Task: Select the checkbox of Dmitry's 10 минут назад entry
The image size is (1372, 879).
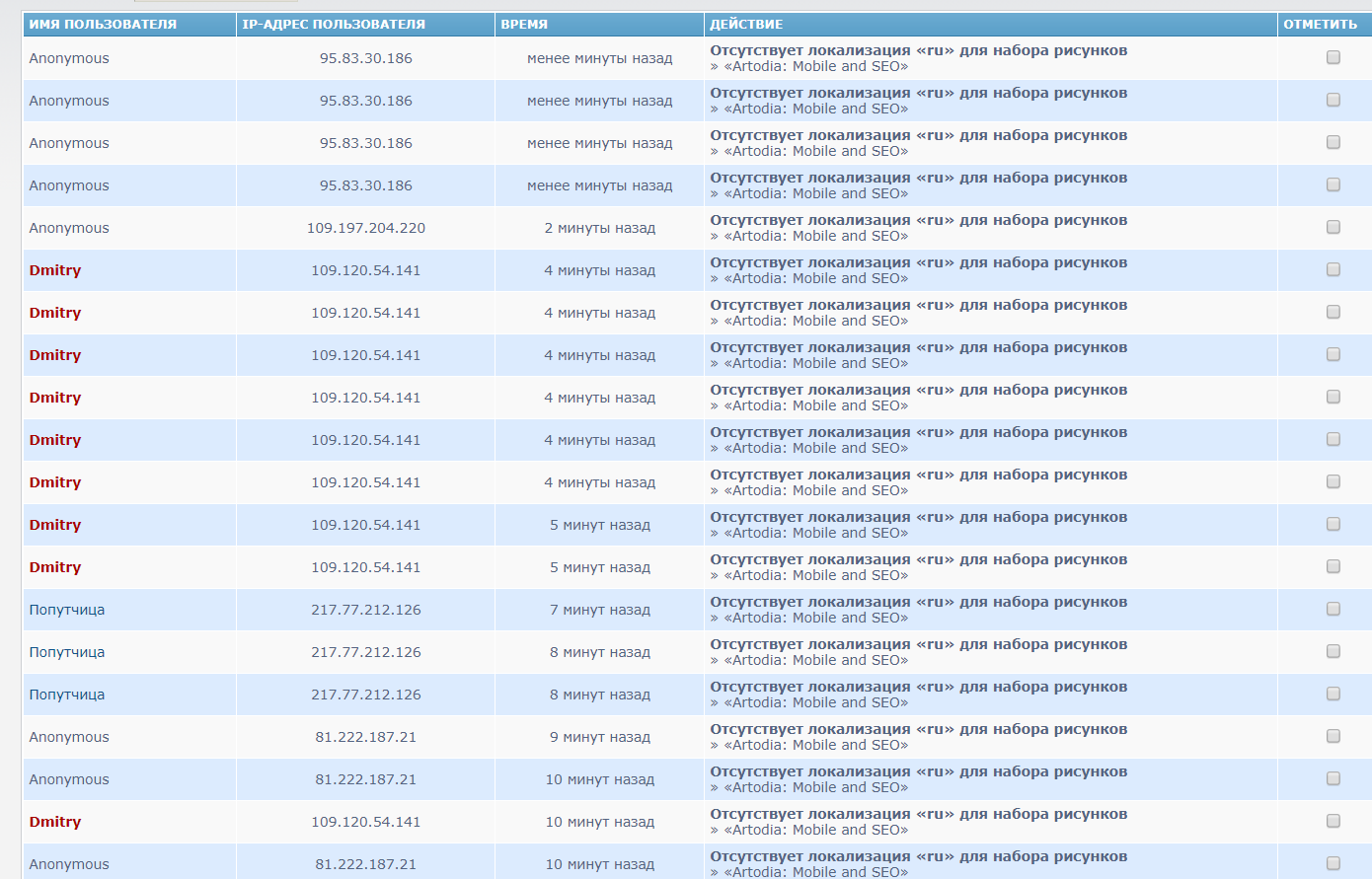Action: point(1333,821)
